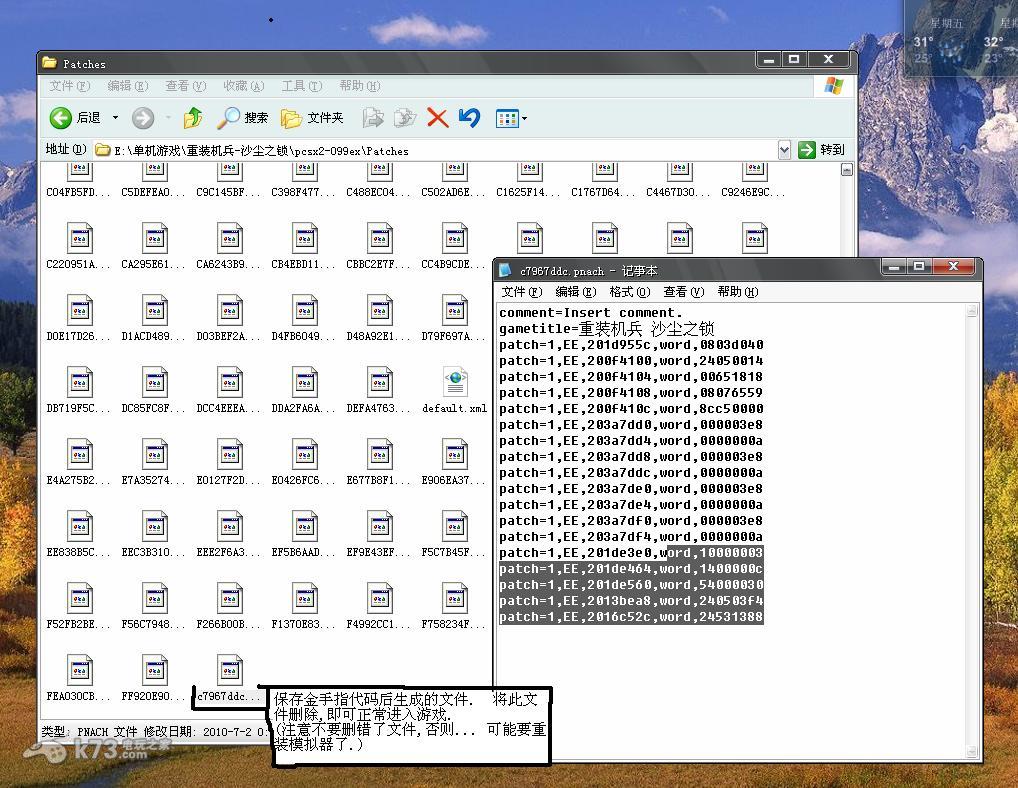1018x788 pixels.
Task: Click the Up one level folder icon
Action: click(x=193, y=118)
